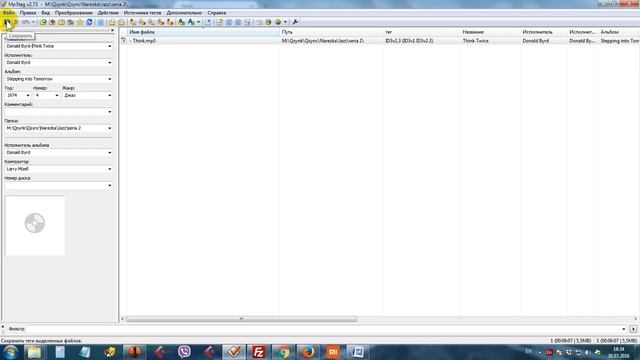The image size is (640, 360).
Task: Open Google Chrome from the taskbar
Action: (284, 352)
